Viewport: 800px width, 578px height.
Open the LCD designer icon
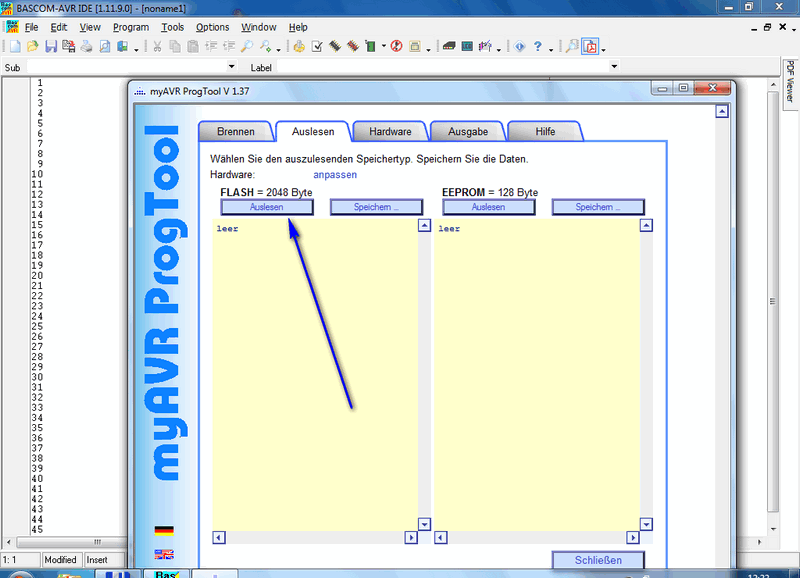467,46
